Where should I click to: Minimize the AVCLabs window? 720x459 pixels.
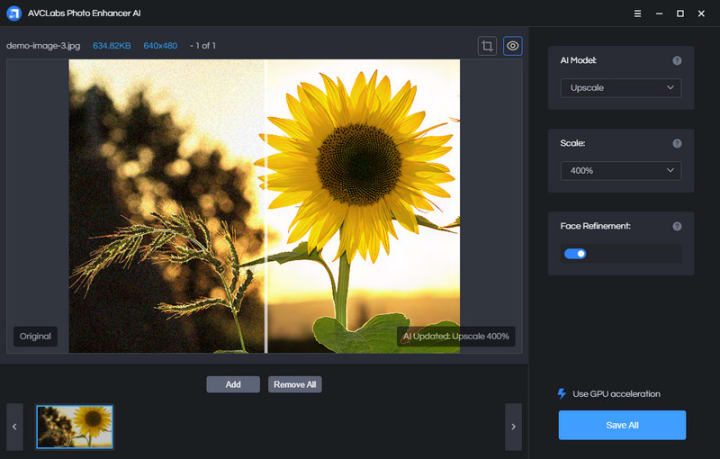coord(659,14)
